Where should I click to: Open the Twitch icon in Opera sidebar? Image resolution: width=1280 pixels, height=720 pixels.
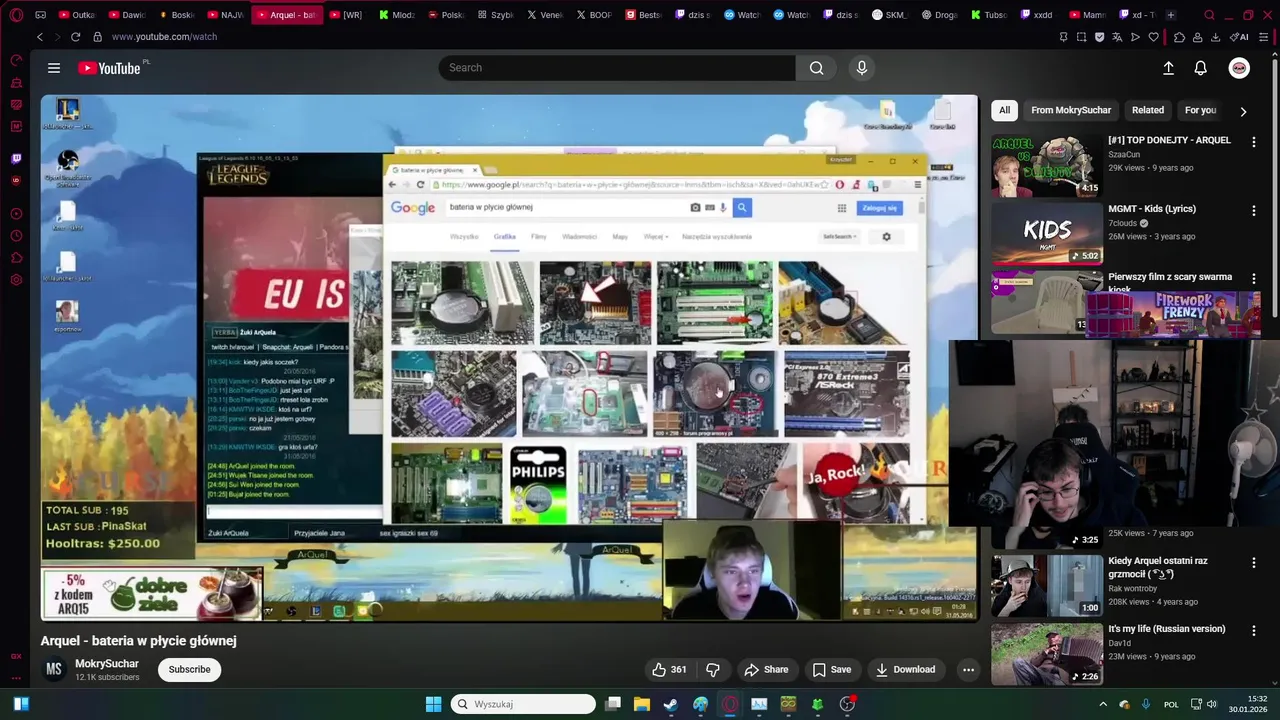(x=16, y=159)
